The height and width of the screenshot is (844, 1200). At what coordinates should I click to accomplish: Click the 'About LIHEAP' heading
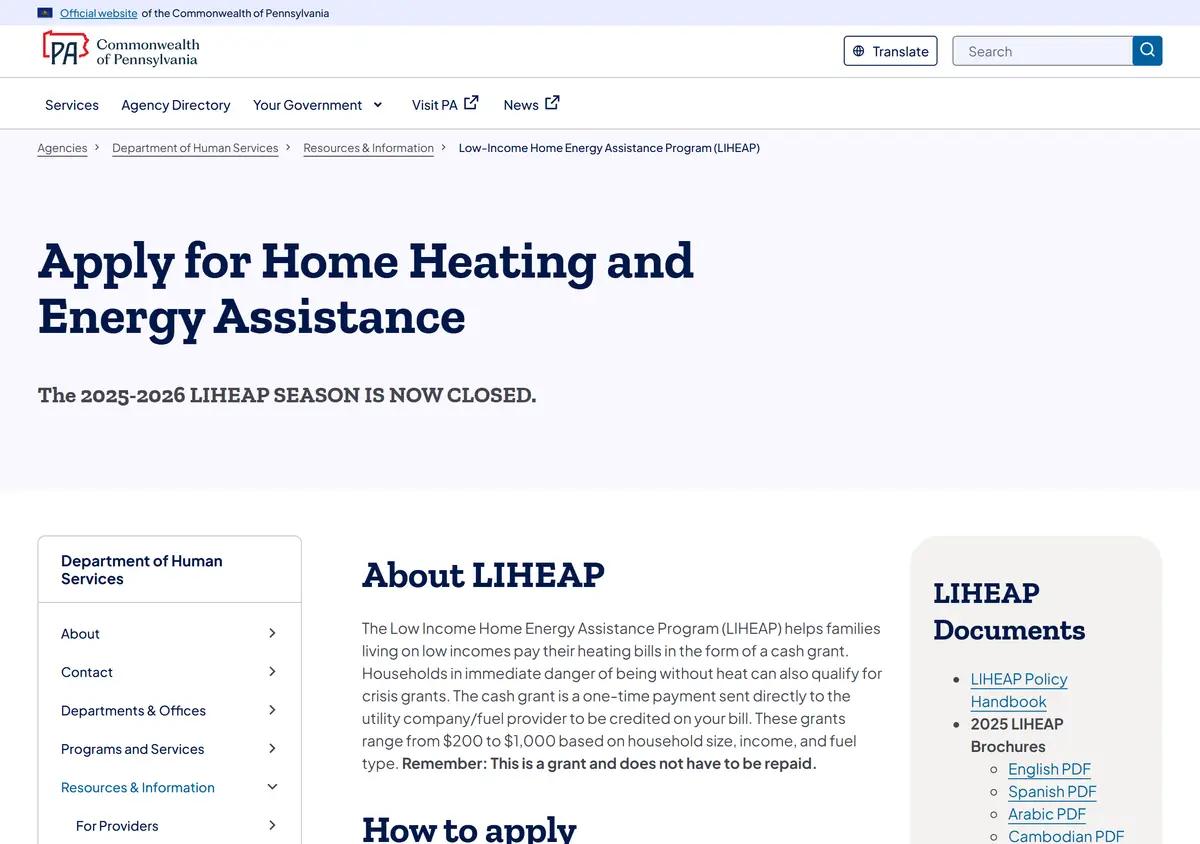point(483,575)
